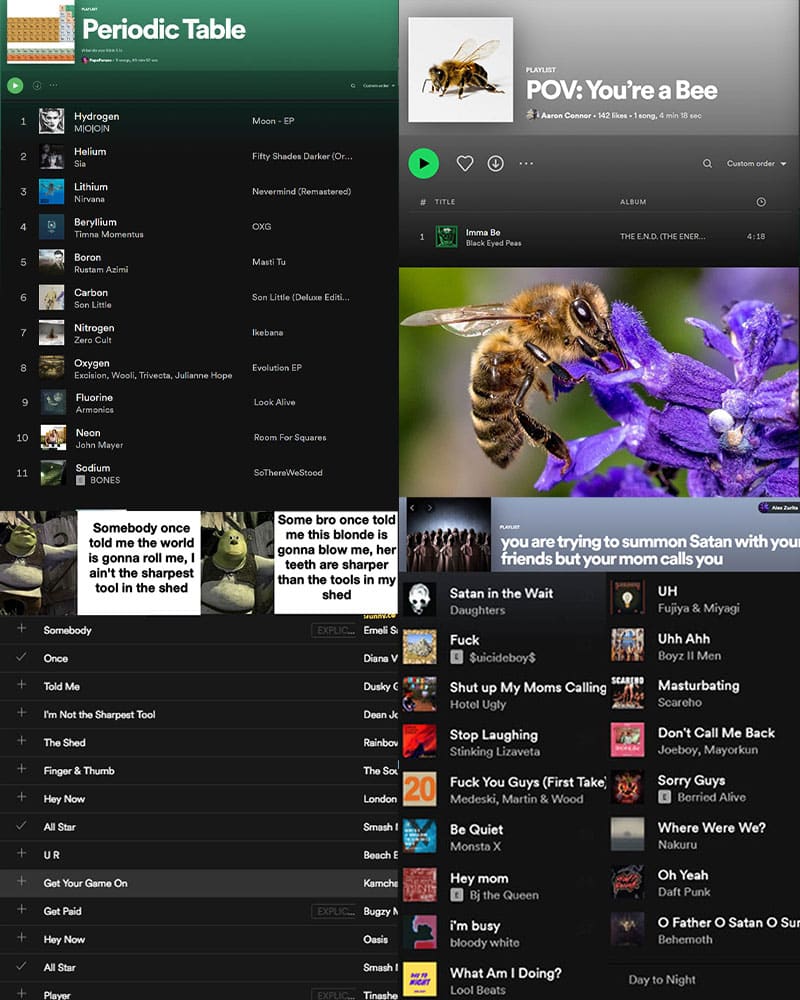
Task: Add the Somebody track using plus icon
Action: 22,629
